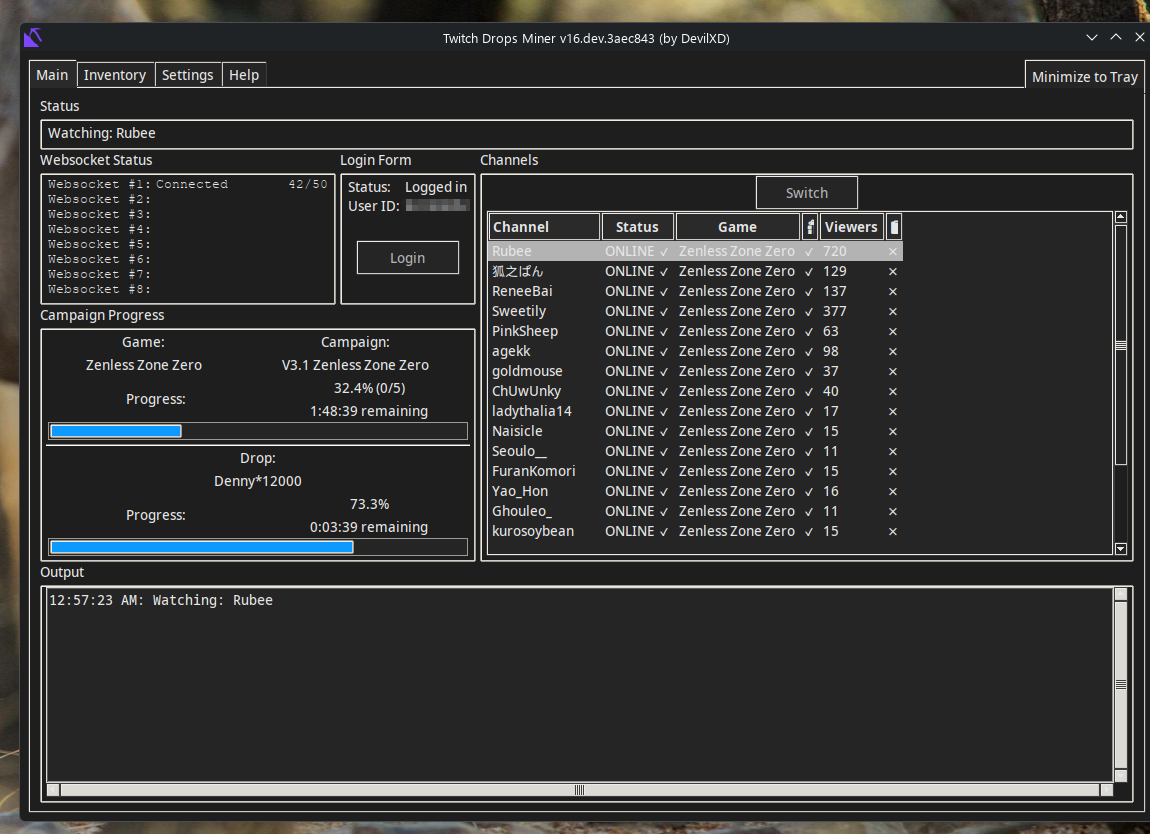Sort by the Game column header
Viewport: 1150px width, 834px height.
[737, 227]
